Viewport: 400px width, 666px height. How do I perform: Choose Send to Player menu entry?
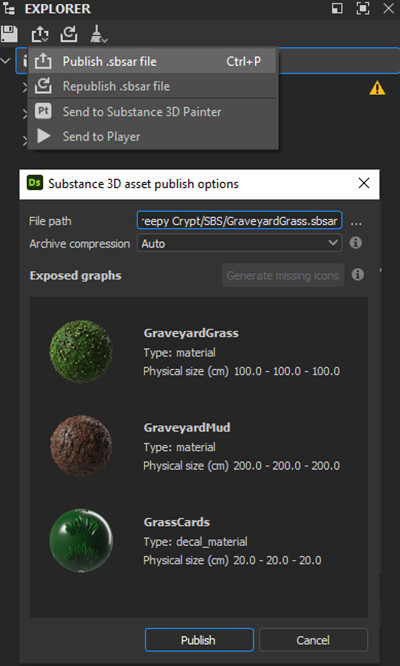(153, 137)
